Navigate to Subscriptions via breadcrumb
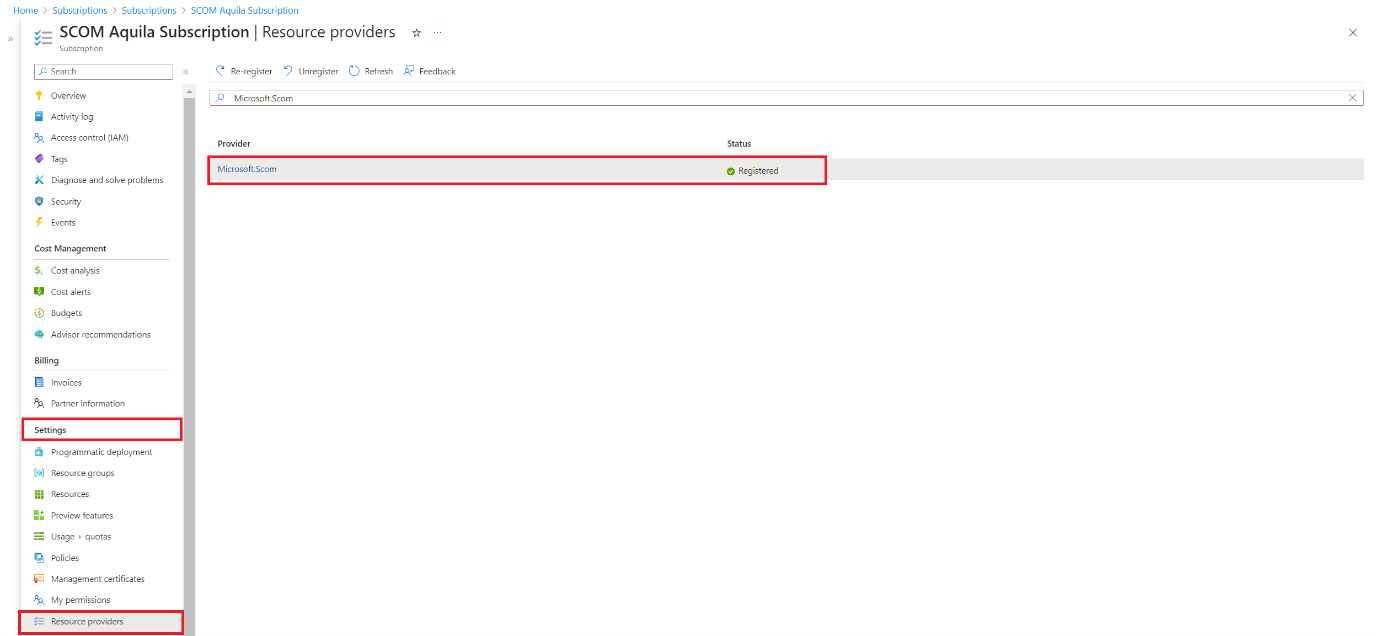 point(80,9)
